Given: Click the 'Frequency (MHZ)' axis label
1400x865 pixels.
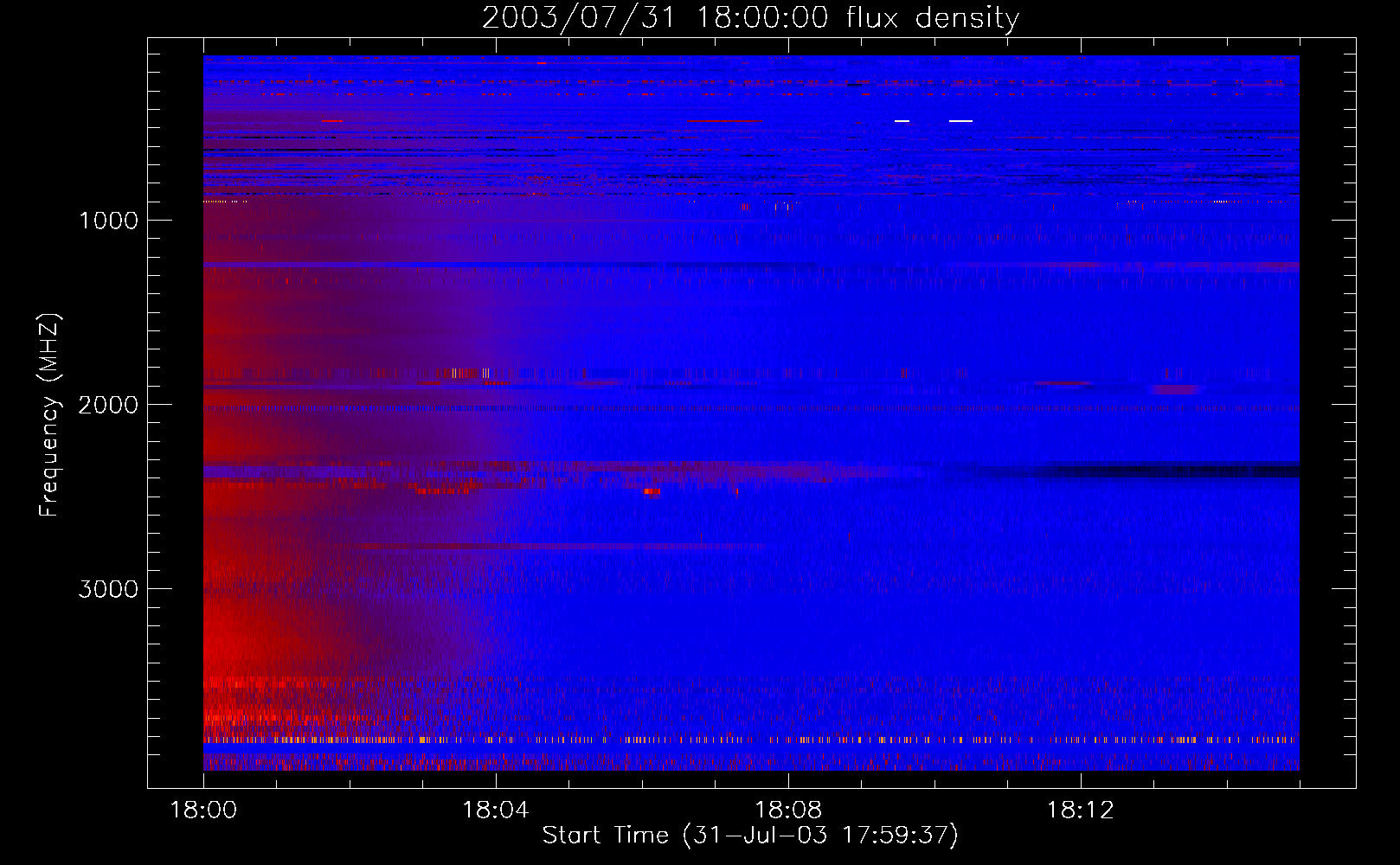Looking at the screenshot, I should click(x=49, y=415).
